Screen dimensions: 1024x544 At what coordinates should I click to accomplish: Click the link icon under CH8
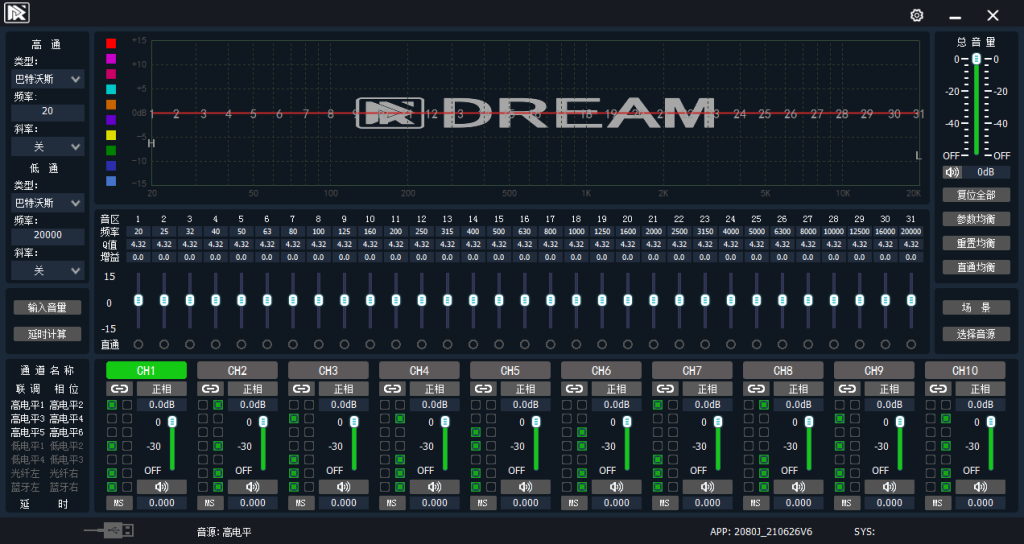pos(756,389)
